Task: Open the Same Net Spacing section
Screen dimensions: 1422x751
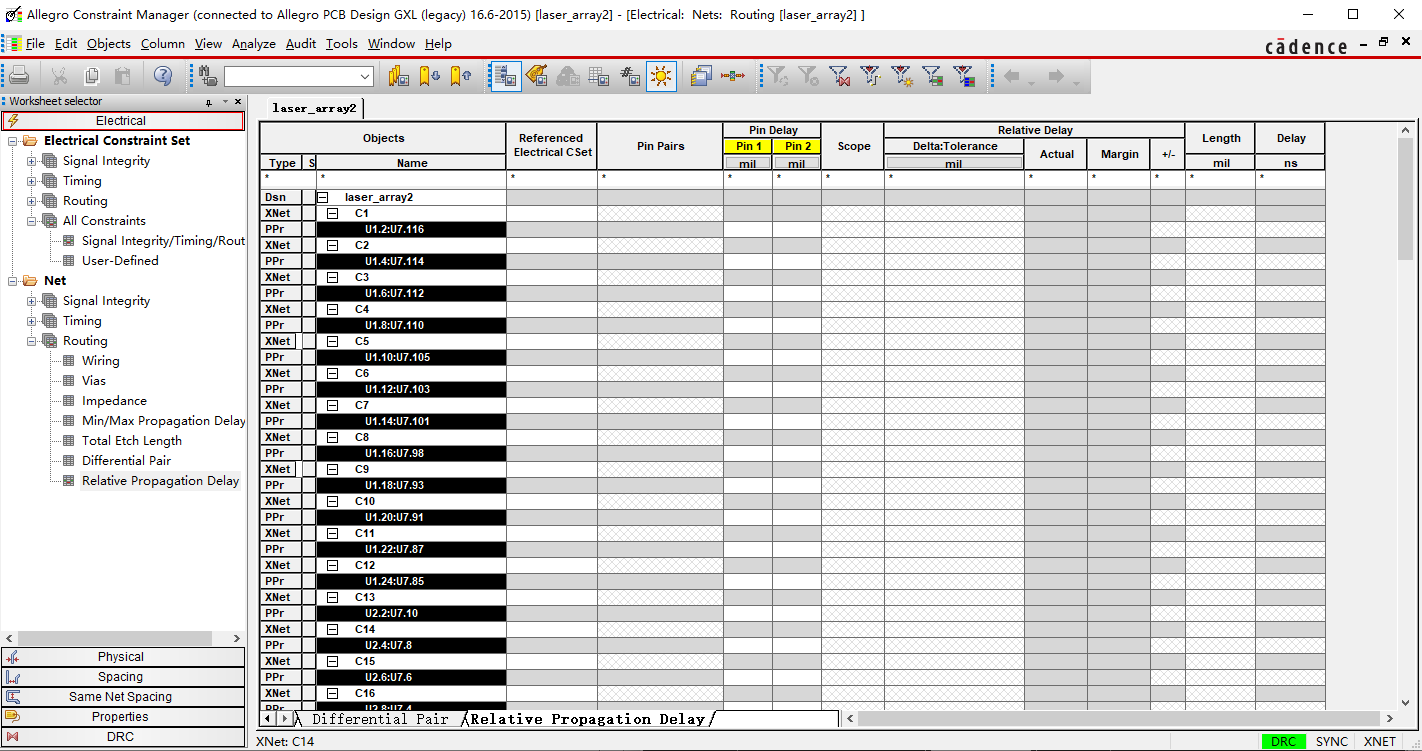Action: click(121, 697)
